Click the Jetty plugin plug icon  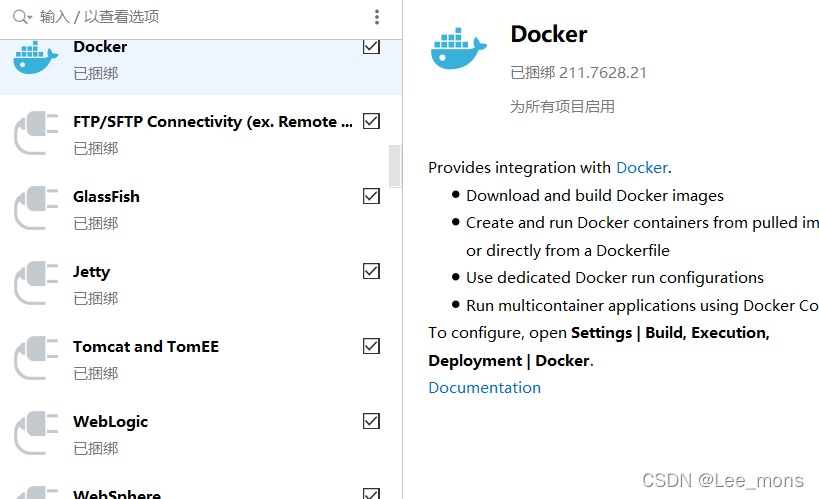point(36,284)
